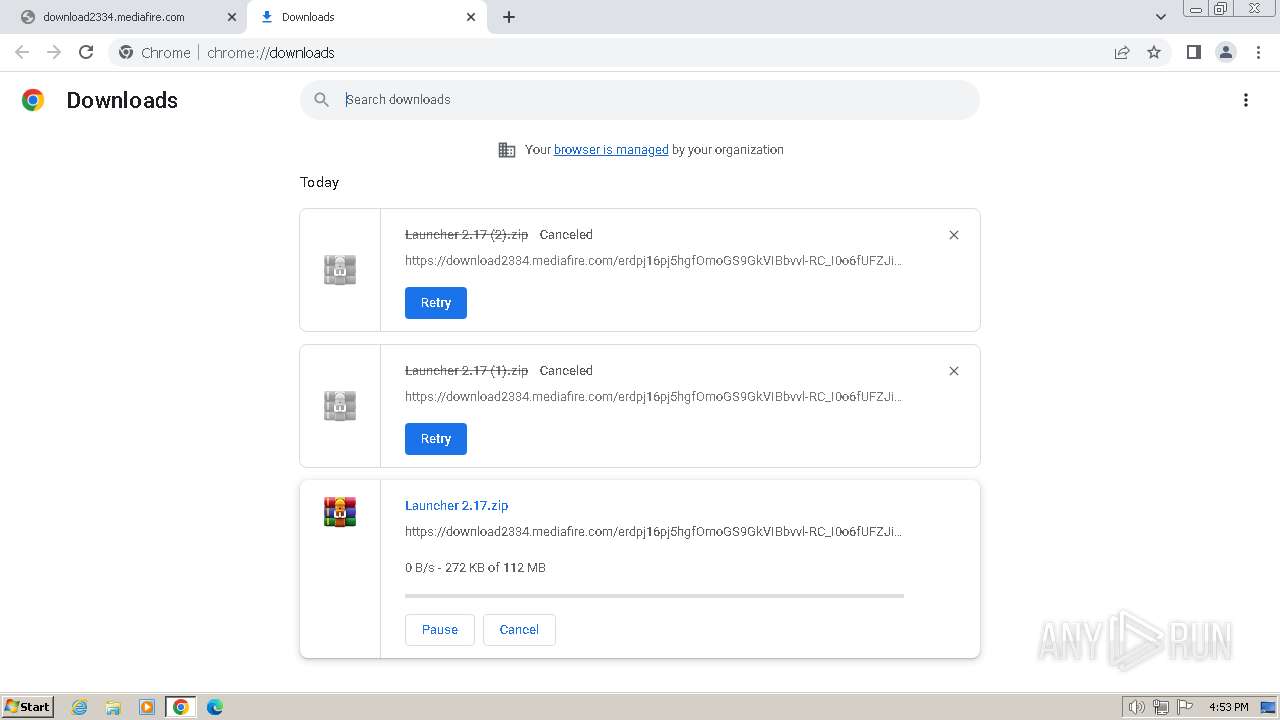
Task: Open the source URL of Launcher 2.17 (2).zip
Action: click(653, 261)
